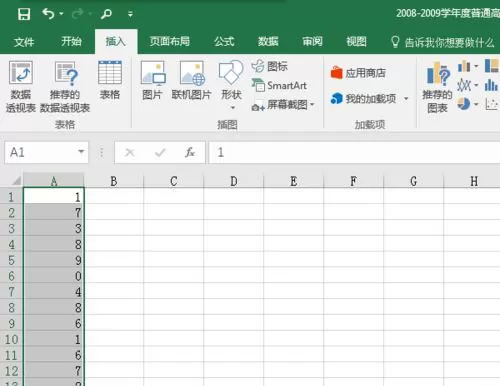500x386 pixels.
Task: Expand the 屏幕截图 dropdown arrow
Action: click(x=312, y=105)
